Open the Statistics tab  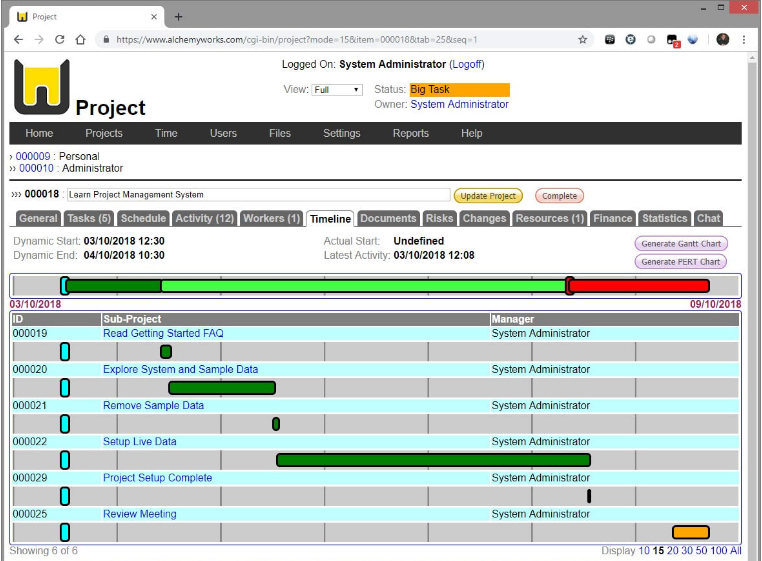pyautogui.click(x=664, y=218)
